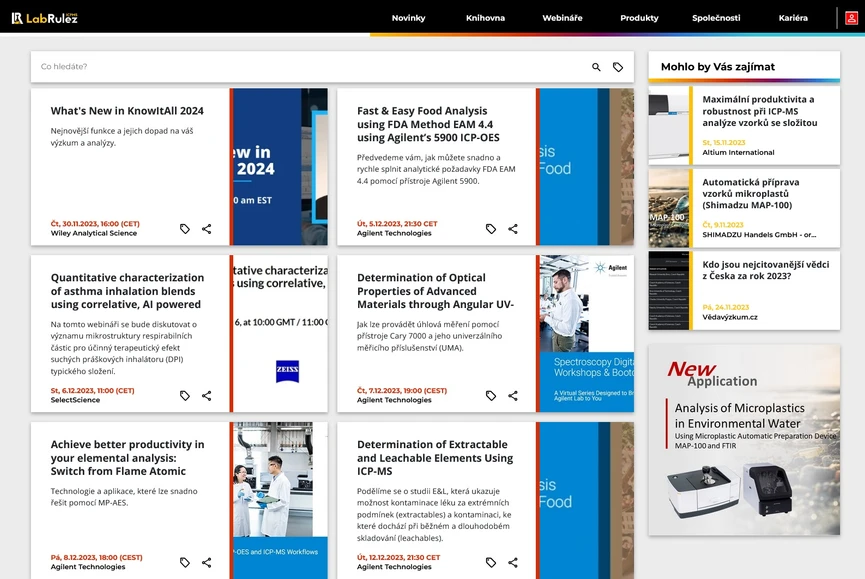Open the Kariéra menu

click(x=793, y=18)
